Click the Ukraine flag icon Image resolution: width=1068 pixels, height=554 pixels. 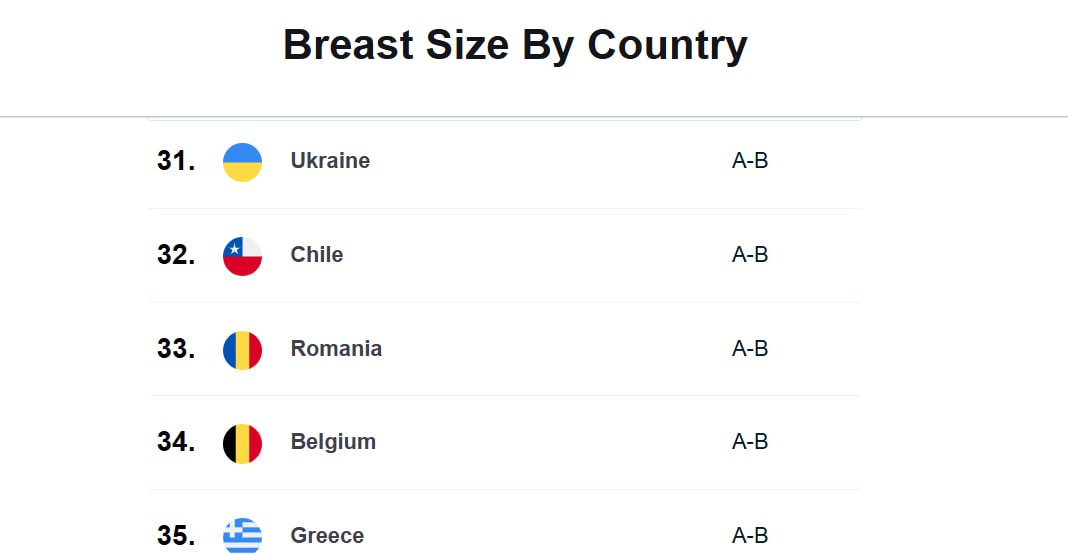pyautogui.click(x=242, y=162)
